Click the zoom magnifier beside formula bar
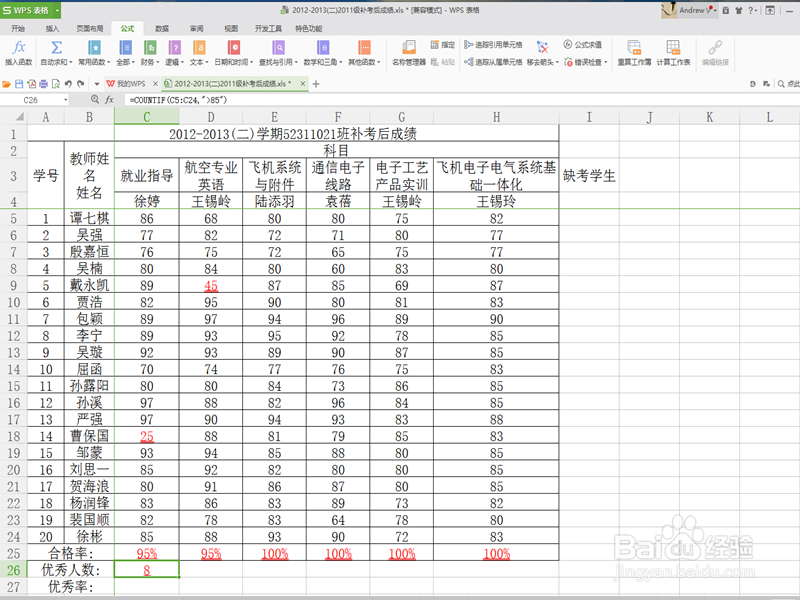 click(94, 99)
